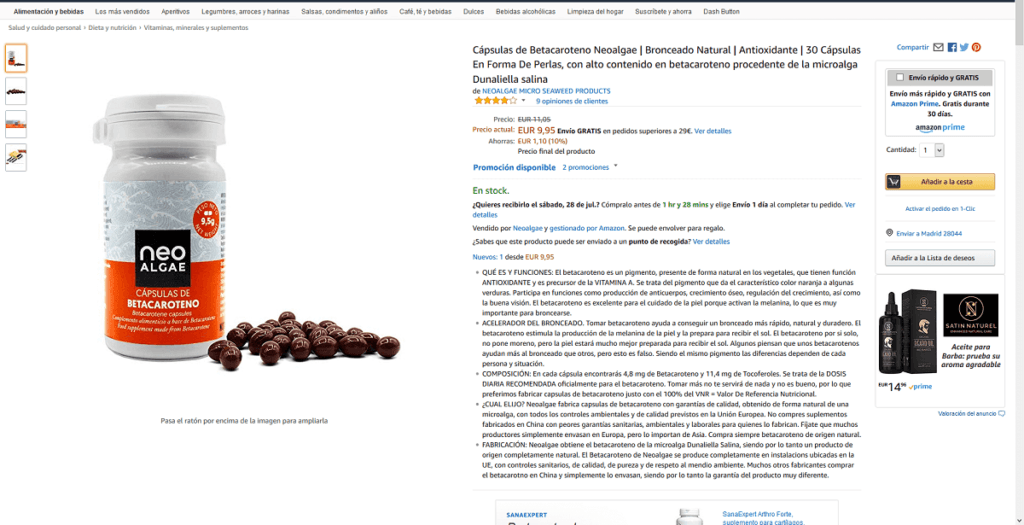Click the cart icon on Añadir a la cesta
Image resolution: width=1024 pixels, height=525 pixels.
click(893, 182)
